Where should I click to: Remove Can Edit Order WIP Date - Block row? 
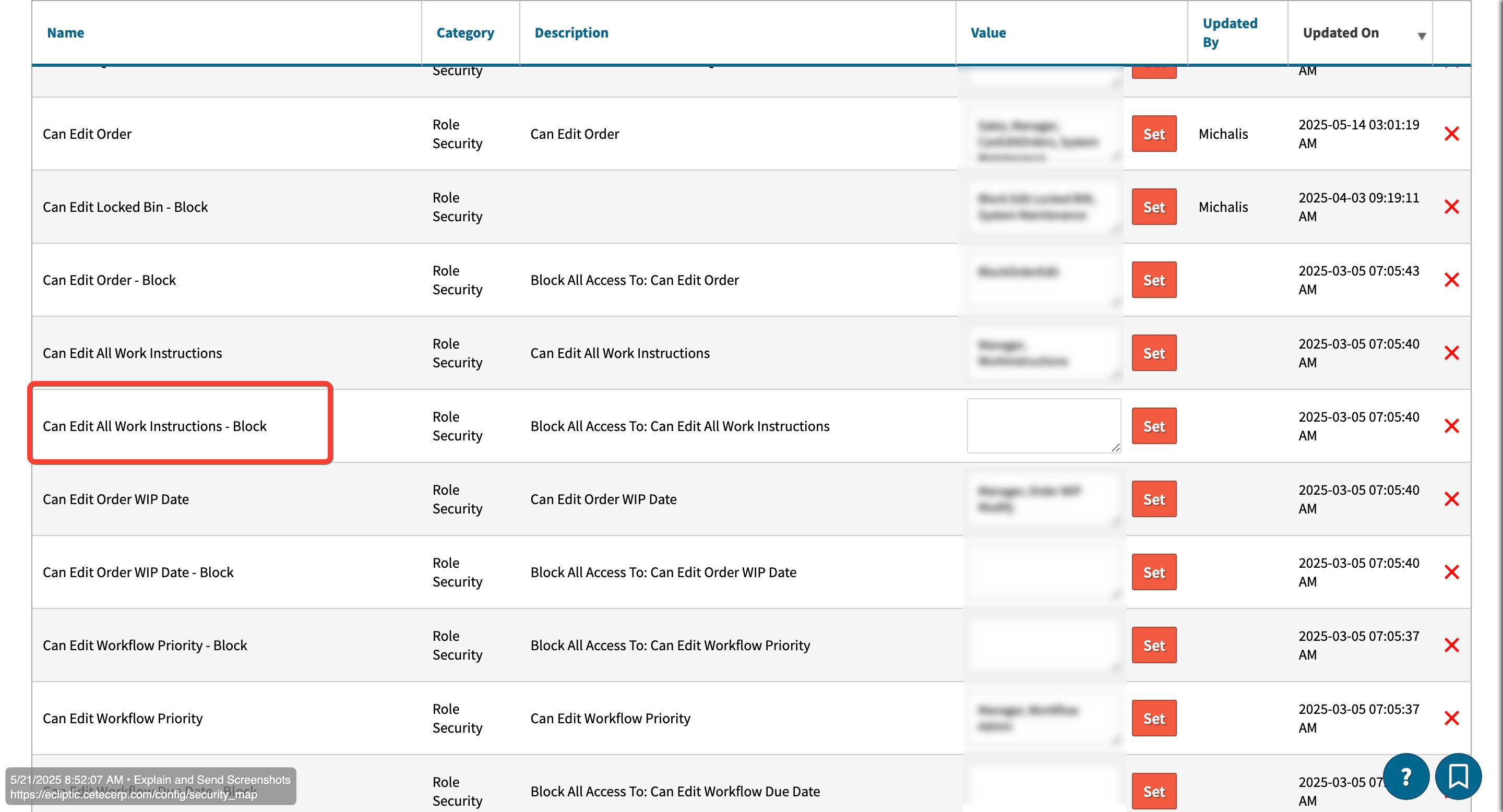click(1451, 572)
